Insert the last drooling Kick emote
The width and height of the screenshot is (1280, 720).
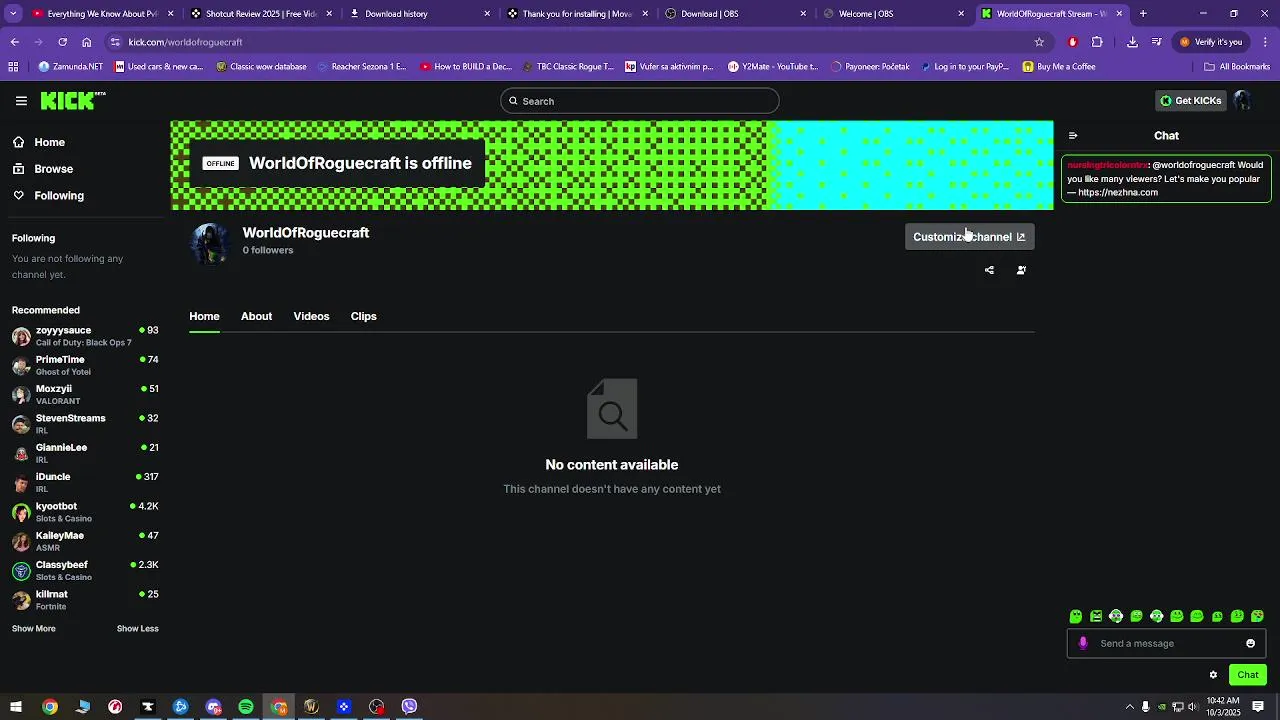(1257, 616)
